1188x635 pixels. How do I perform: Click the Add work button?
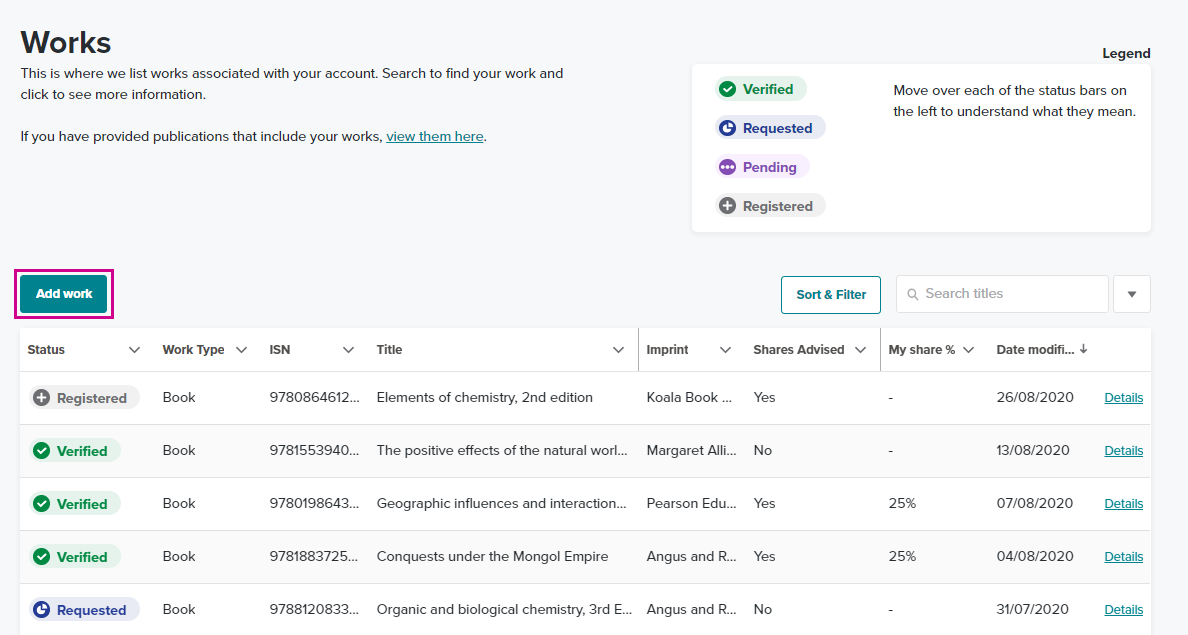tap(64, 294)
